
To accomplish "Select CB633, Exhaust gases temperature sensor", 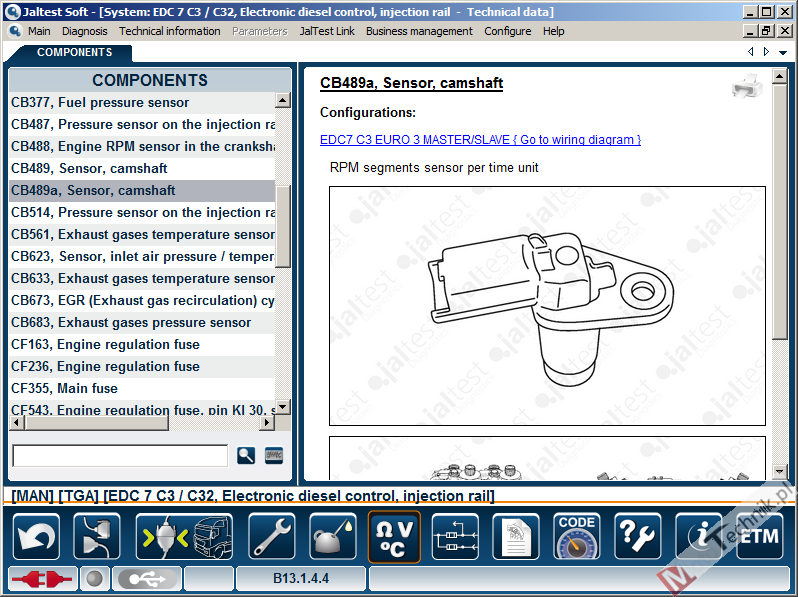I will (x=142, y=278).
